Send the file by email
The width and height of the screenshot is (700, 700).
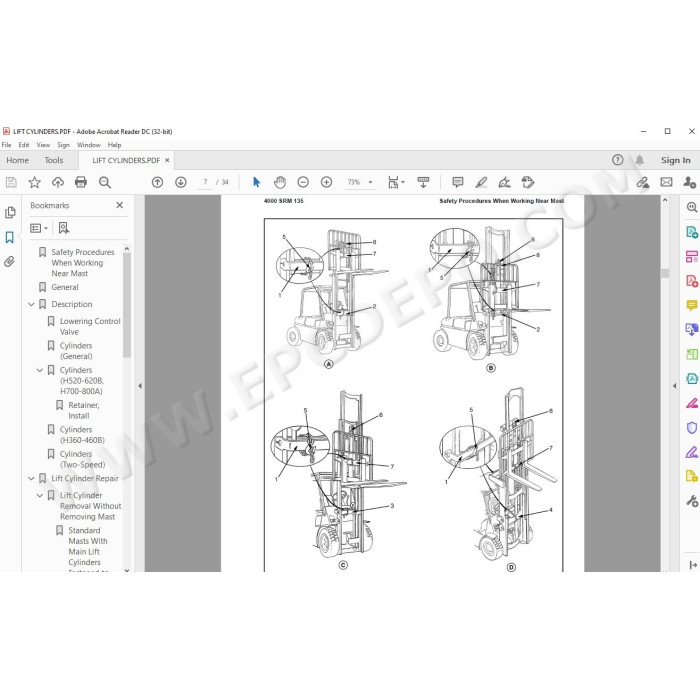(x=667, y=182)
